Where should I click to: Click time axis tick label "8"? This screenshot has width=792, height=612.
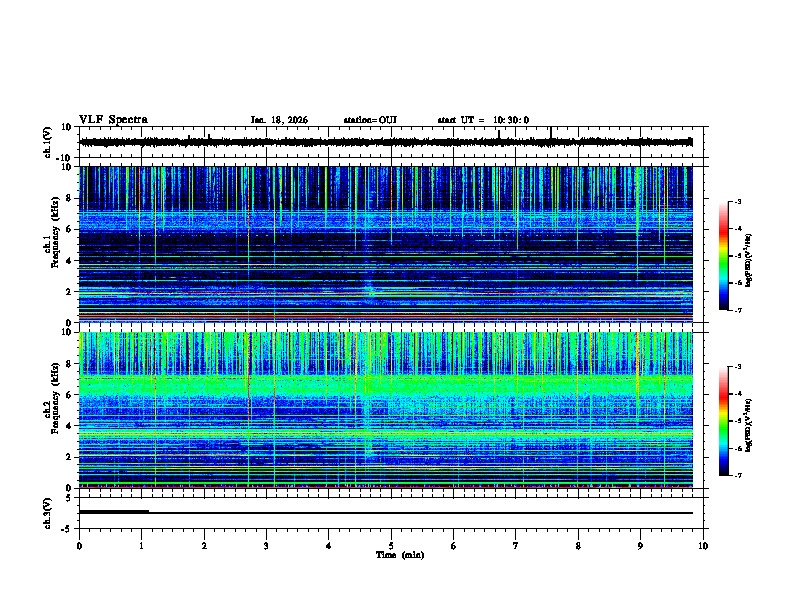point(578,546)
